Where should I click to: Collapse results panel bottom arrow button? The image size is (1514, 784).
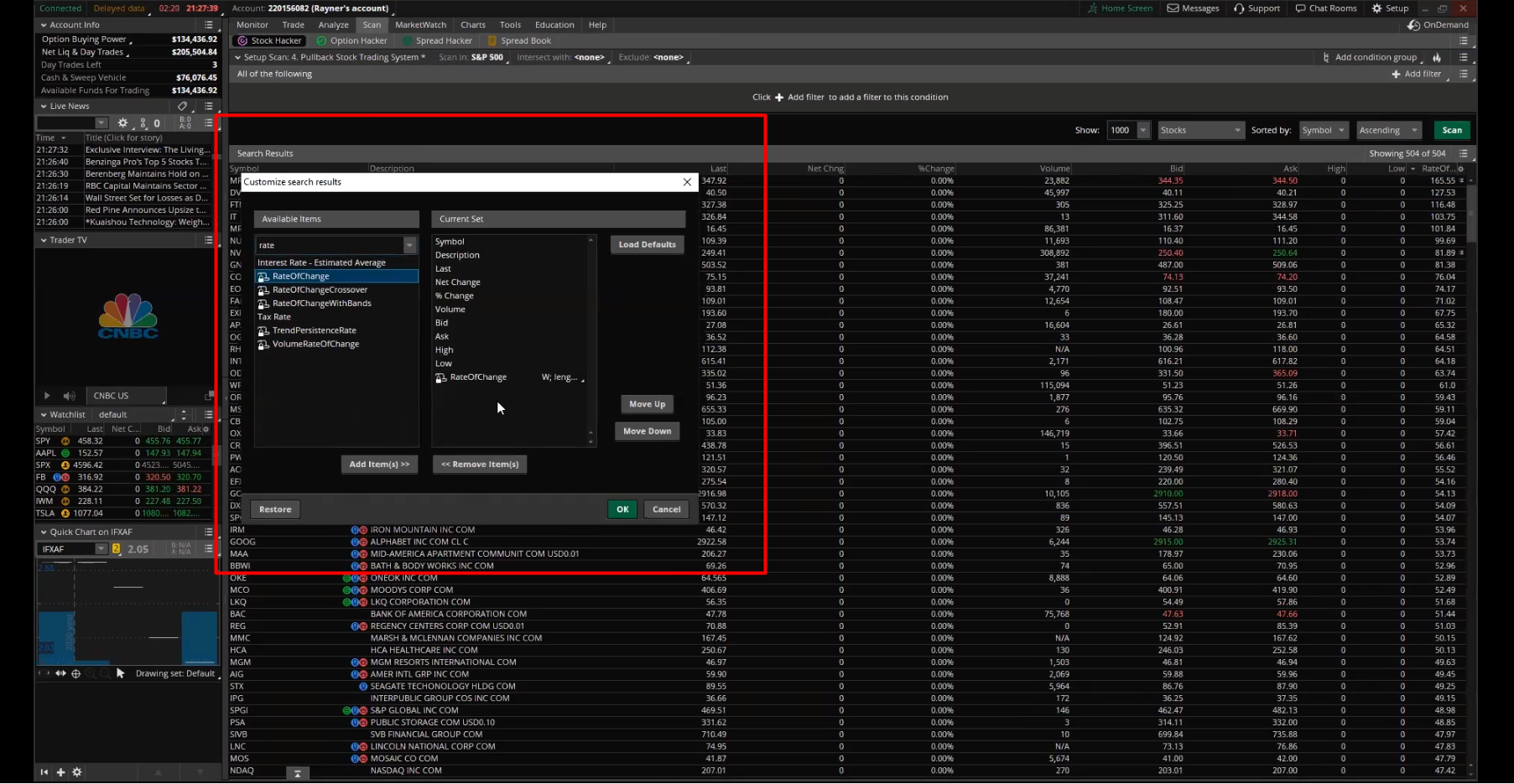click(x=297, y=774)
